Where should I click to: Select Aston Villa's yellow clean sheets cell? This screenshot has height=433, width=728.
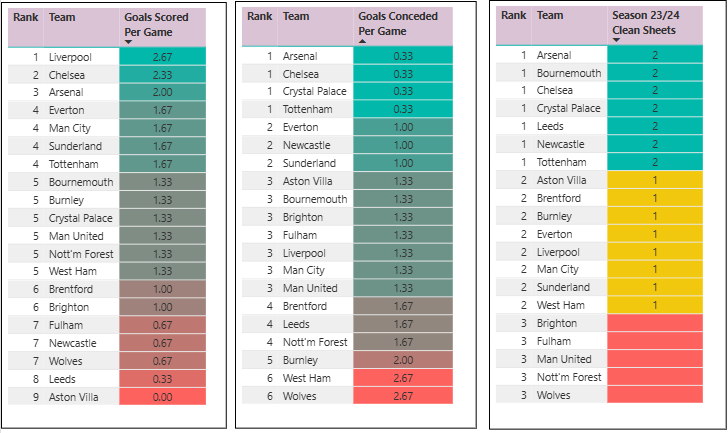pyautogui.click(x=655, y=180)
